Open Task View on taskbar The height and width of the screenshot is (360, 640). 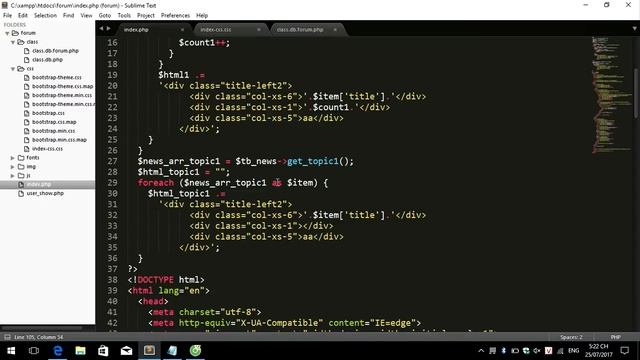click(x=34, y=351)
